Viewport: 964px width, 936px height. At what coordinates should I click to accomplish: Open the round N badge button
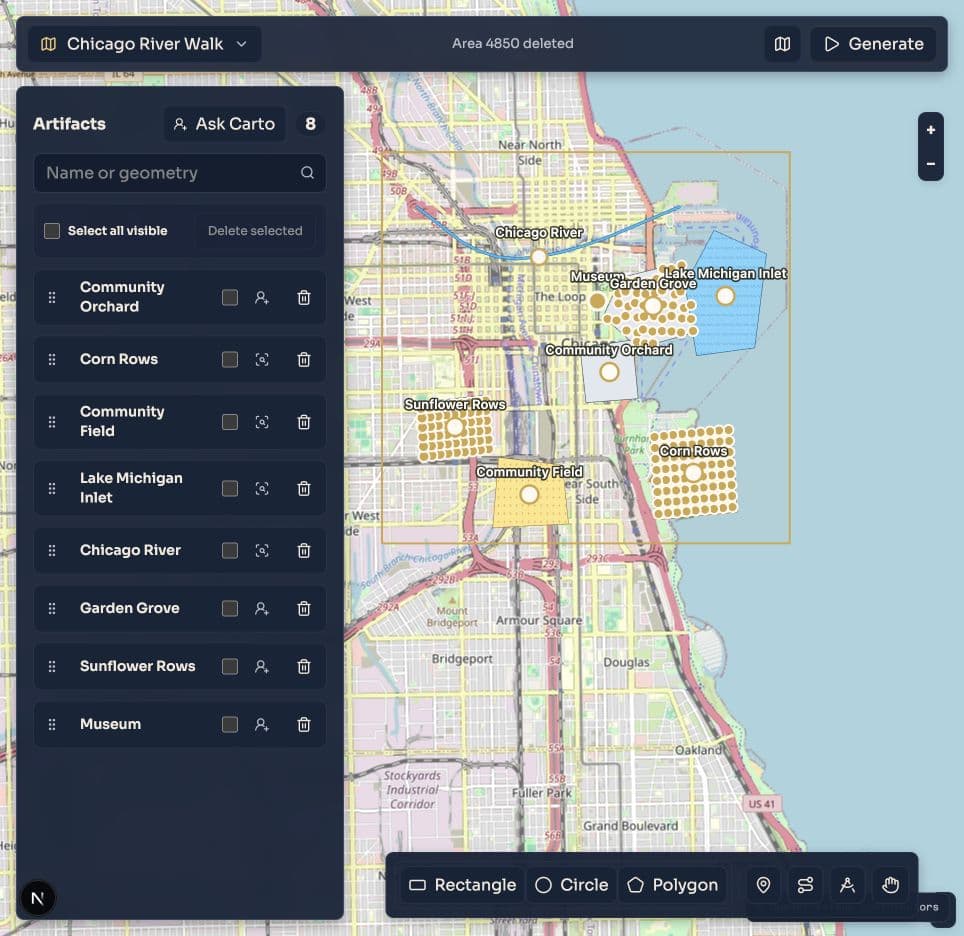coord(38,898)
